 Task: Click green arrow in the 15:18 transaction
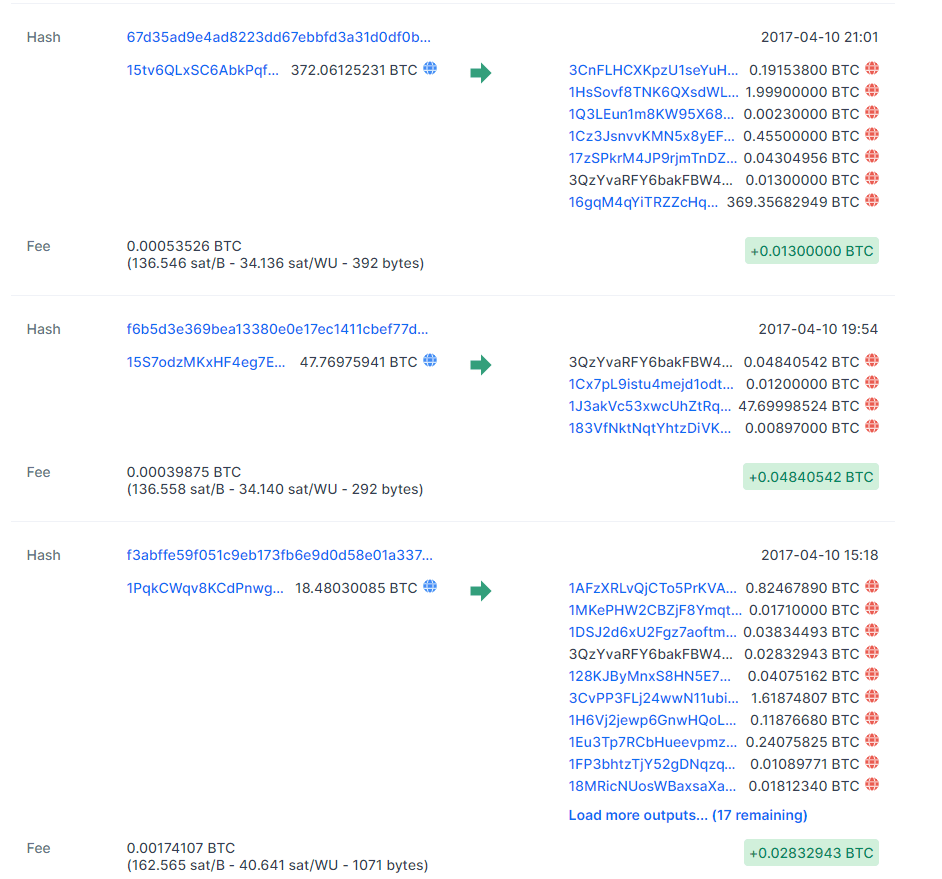point(481,591)
